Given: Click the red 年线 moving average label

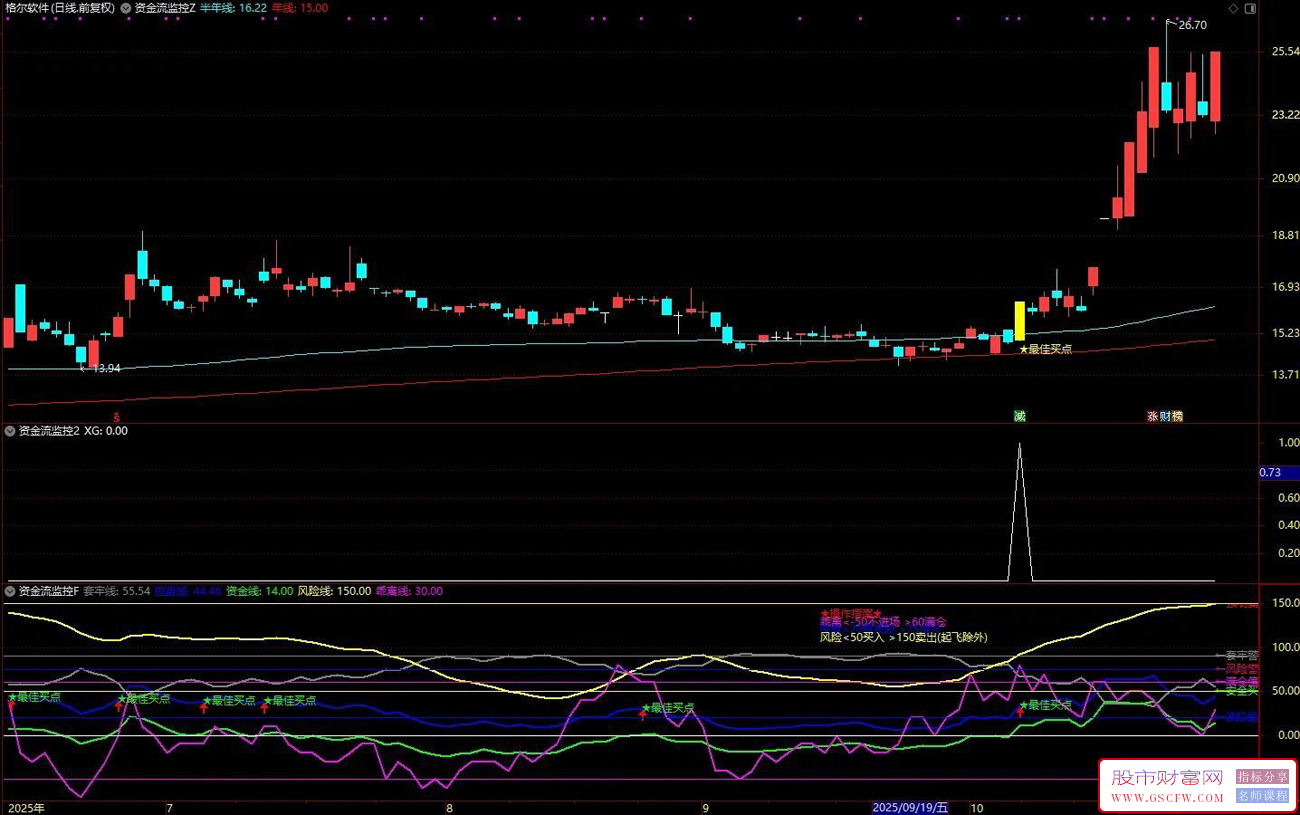Looking at the screenshot, I should [x=299, y=8].
